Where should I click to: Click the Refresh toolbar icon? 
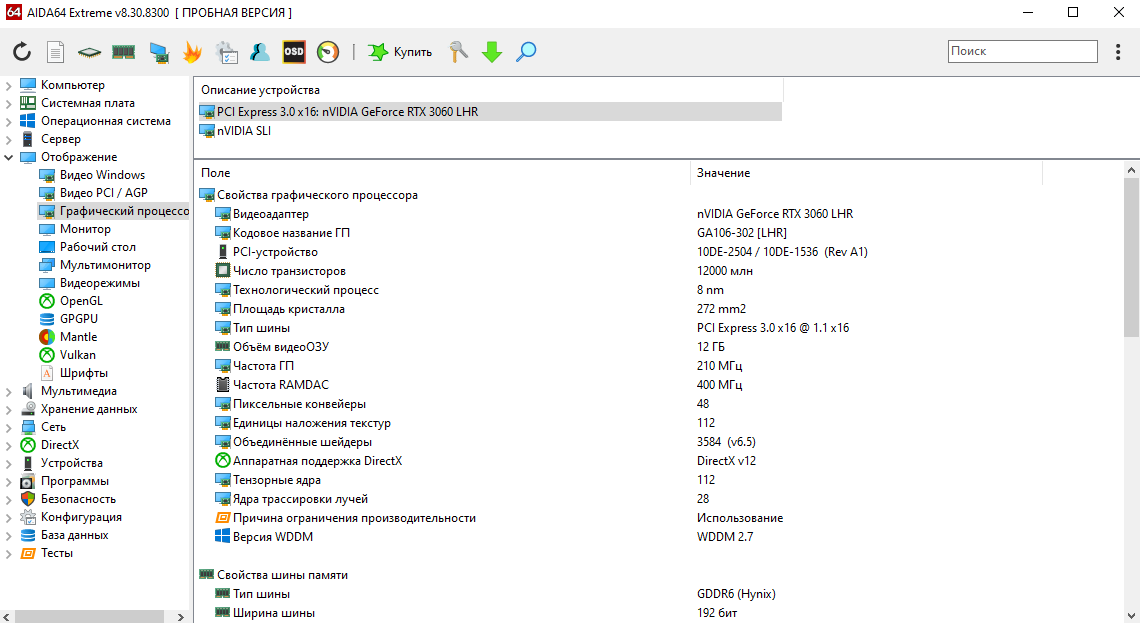tap(22, 52)
